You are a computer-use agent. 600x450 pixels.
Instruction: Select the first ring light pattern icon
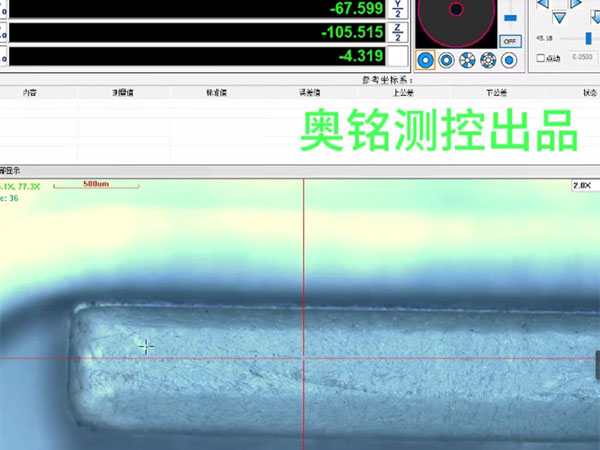tap(426, 60)
